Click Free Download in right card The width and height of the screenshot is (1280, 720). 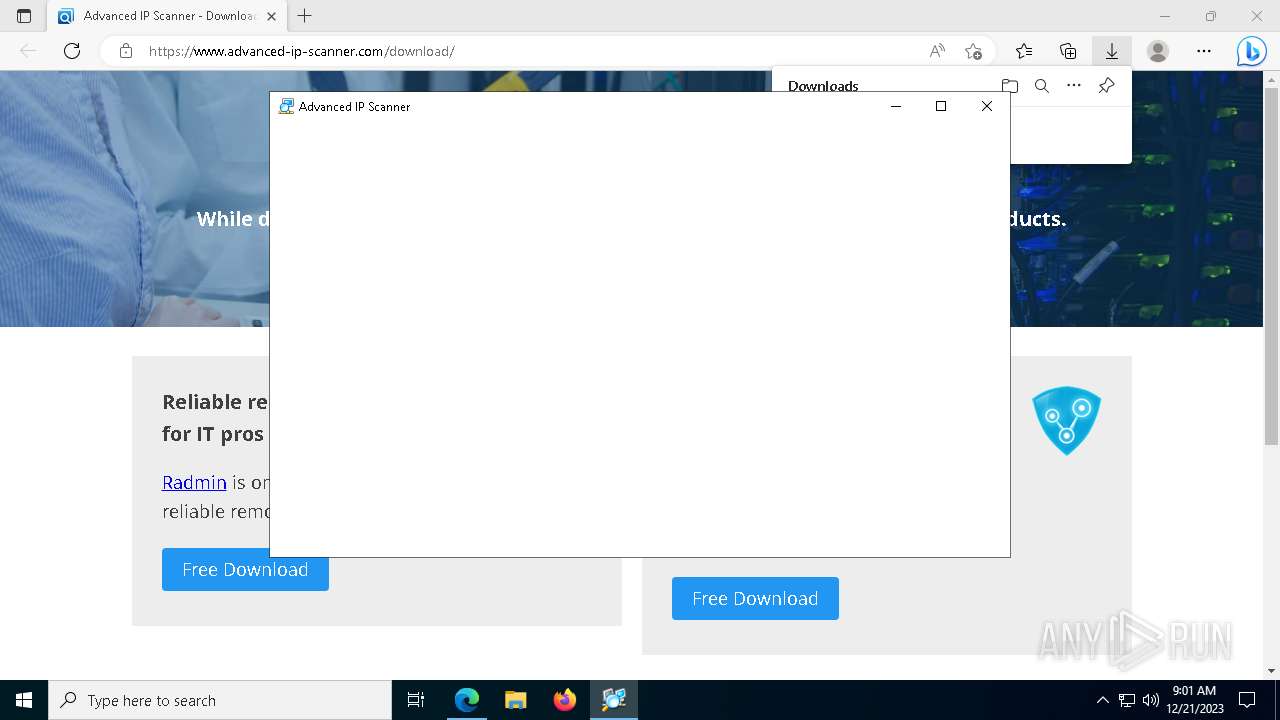[x=755, y=598]
